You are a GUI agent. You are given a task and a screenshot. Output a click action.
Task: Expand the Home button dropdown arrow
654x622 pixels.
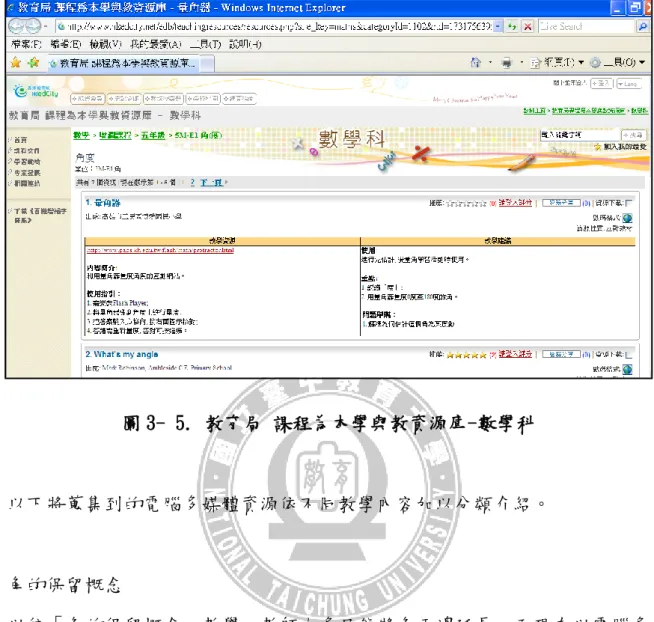(x=490, y=63)
